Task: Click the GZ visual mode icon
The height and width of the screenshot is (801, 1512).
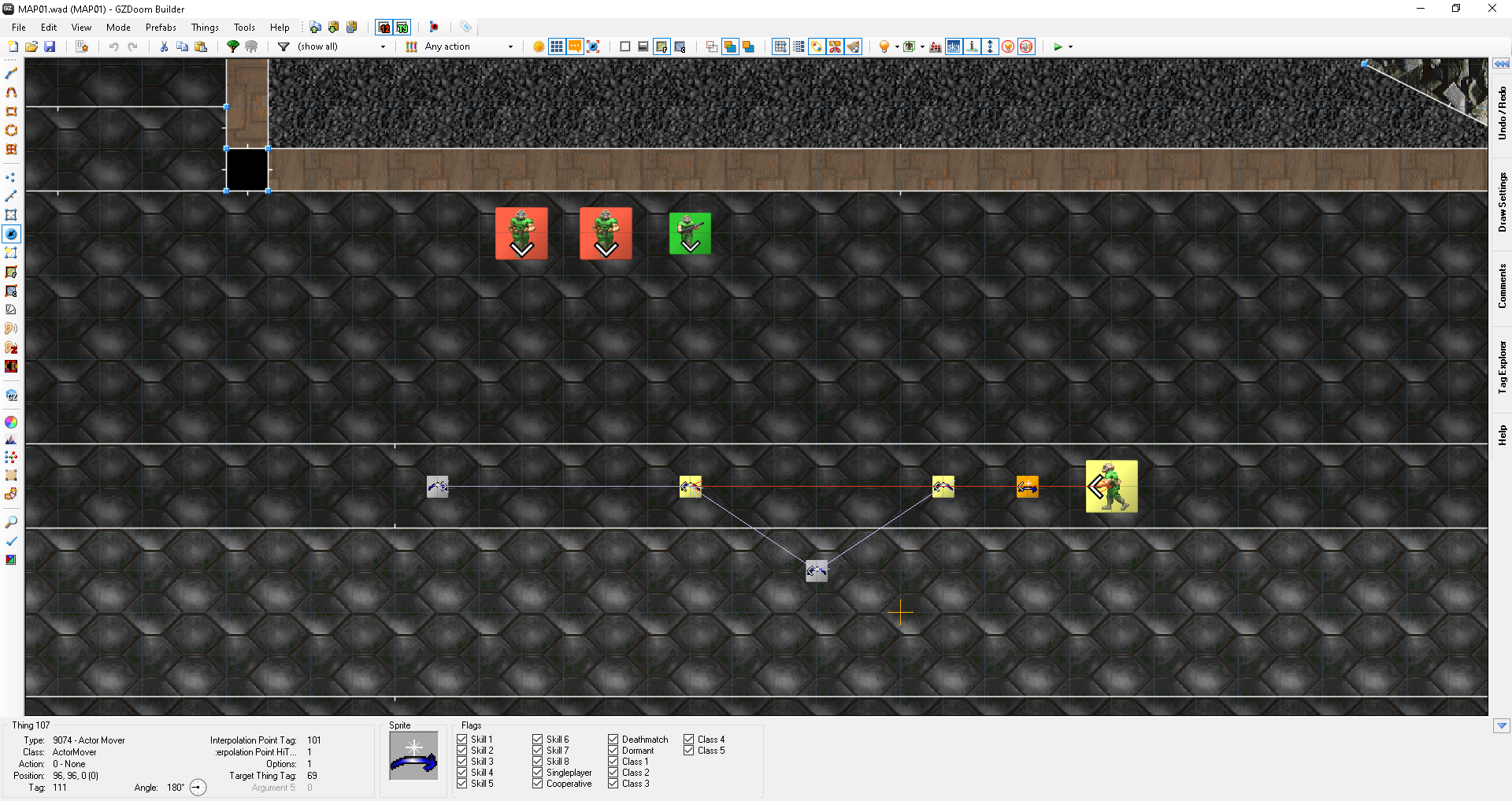Action: pos(11,395)
